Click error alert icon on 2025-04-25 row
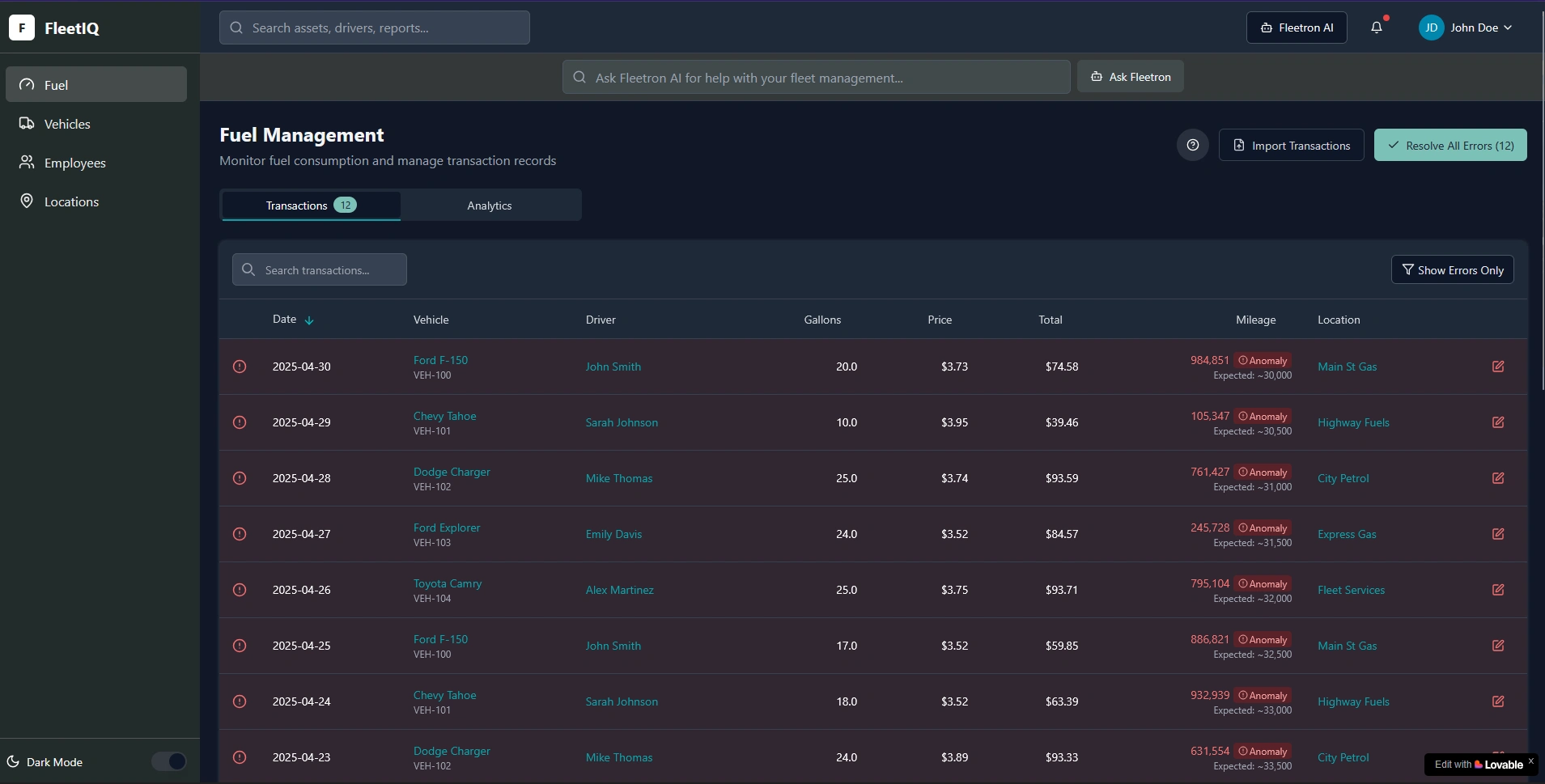 [240, 646]
